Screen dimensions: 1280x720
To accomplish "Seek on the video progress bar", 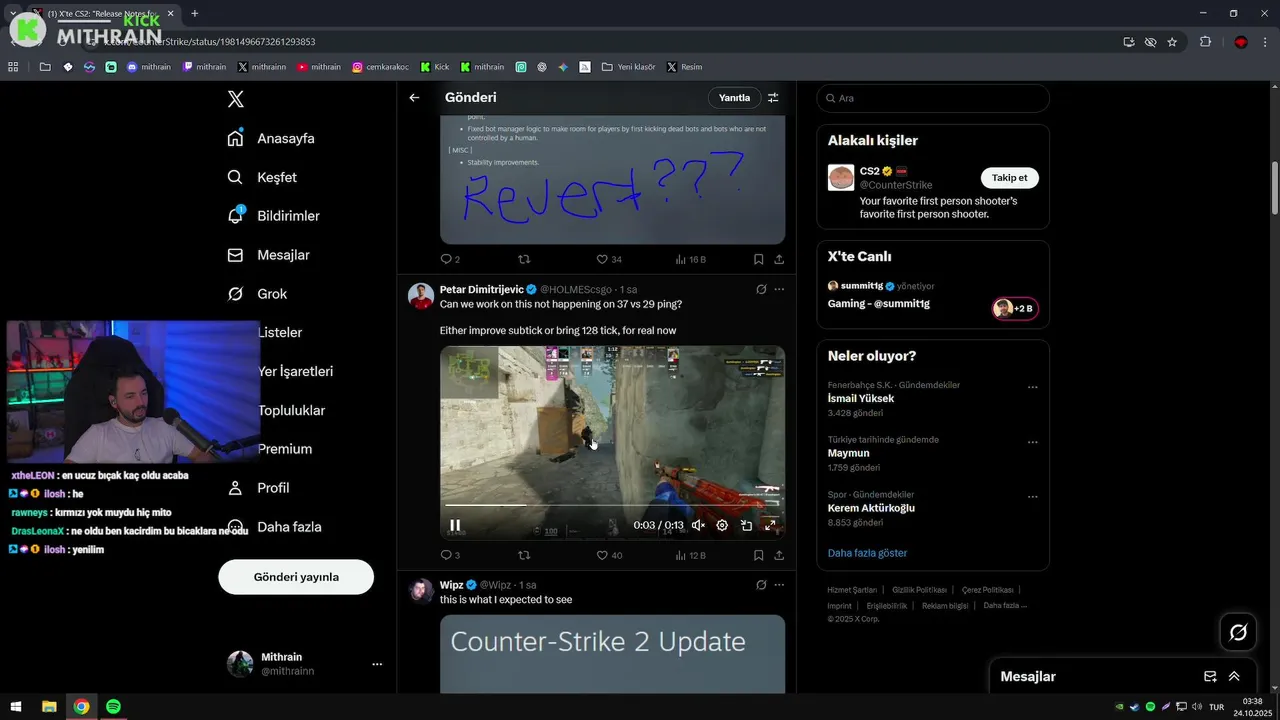I will tap(612, 506).
